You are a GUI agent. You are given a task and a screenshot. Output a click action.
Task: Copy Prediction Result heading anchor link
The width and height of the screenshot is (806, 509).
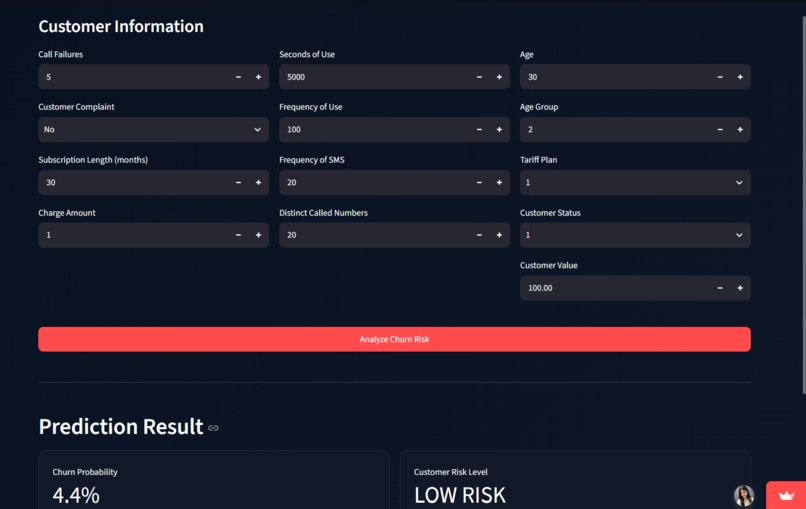click(x=213, y=428)
